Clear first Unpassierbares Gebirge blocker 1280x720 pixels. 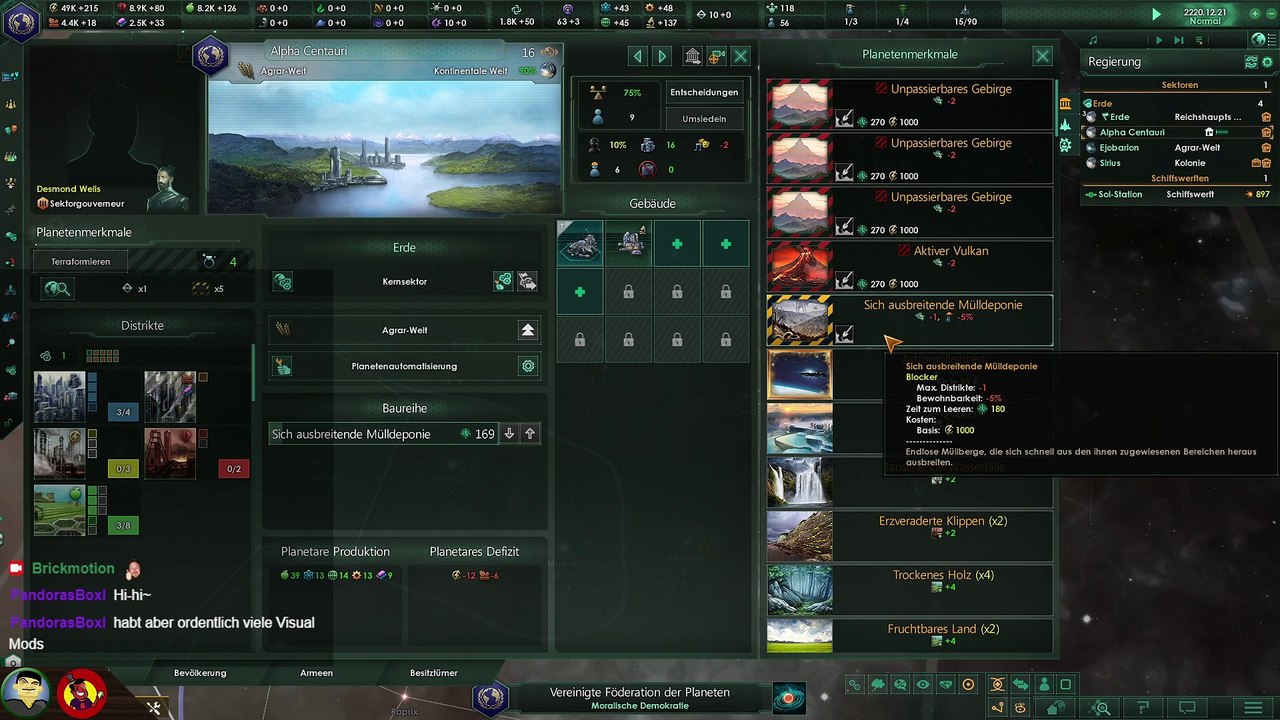click(x=845, y=119)
